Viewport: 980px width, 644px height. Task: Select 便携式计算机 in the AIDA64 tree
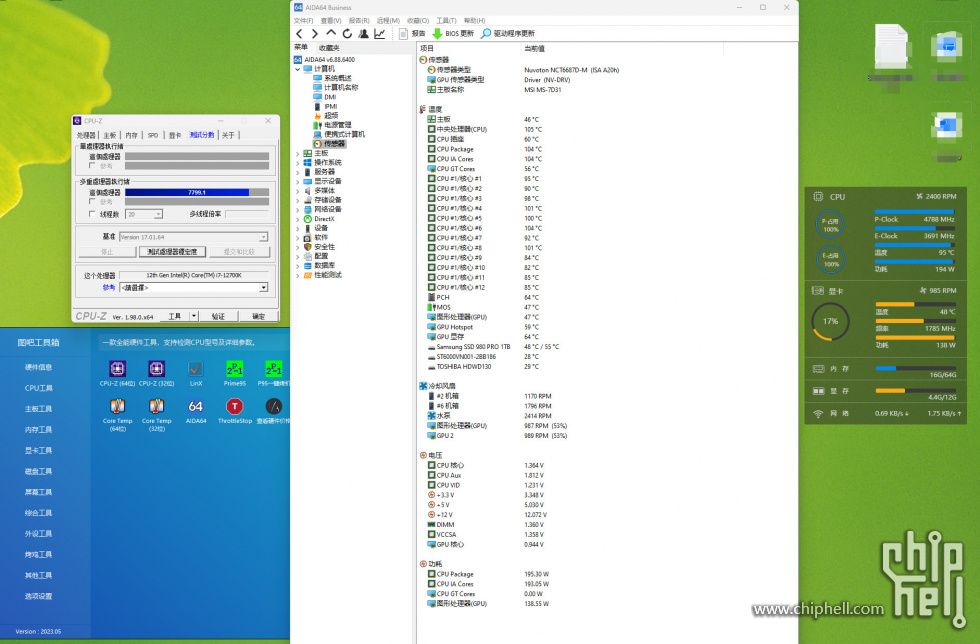(x=339, y=134)
